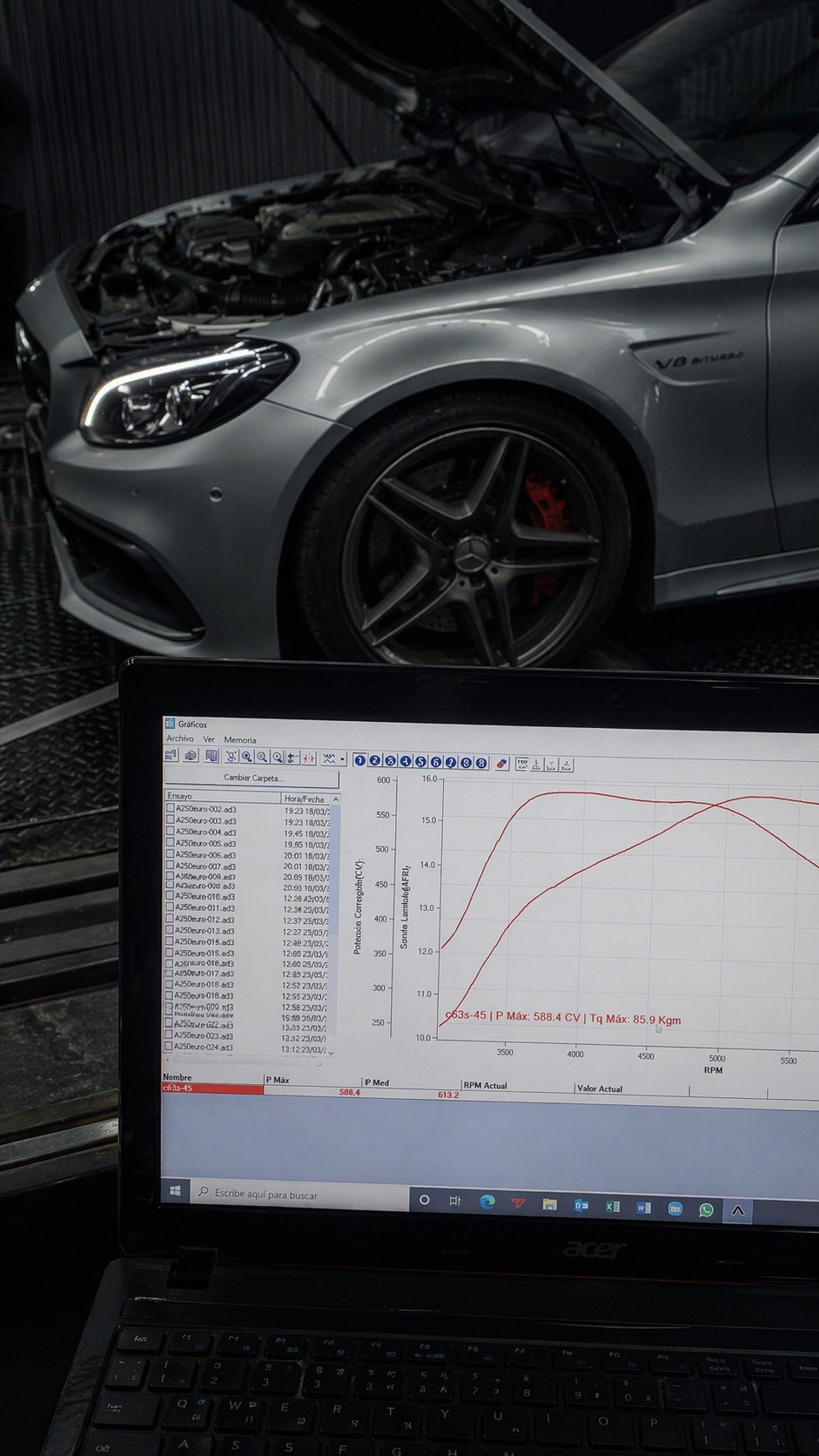Select memory slot 1 circle button
The height and width of the screenshot is (1456, 819).
[x=360, y=760]
